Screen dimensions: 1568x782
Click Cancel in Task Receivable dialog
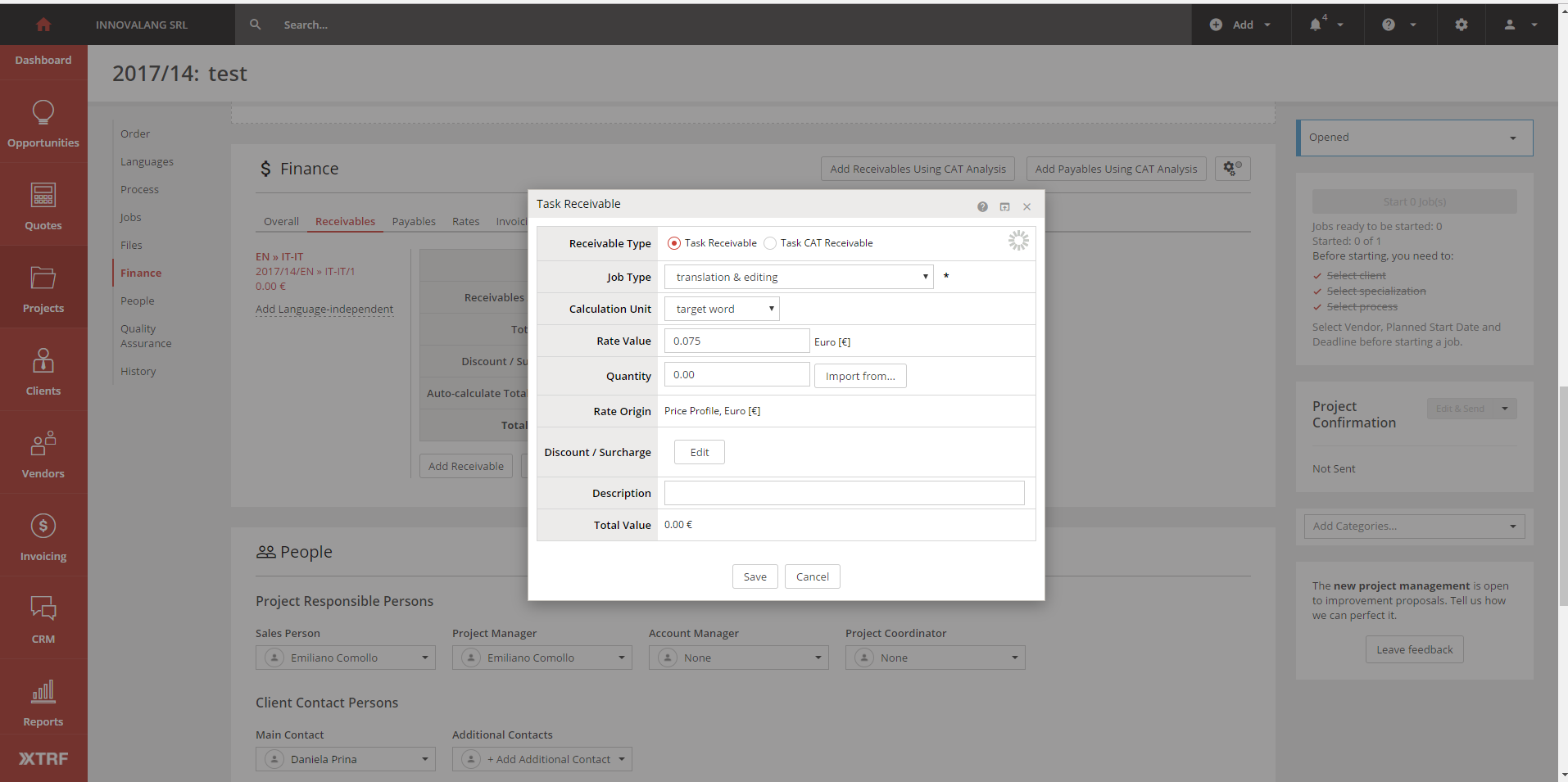pyautogui.click(x=812, y=576)
